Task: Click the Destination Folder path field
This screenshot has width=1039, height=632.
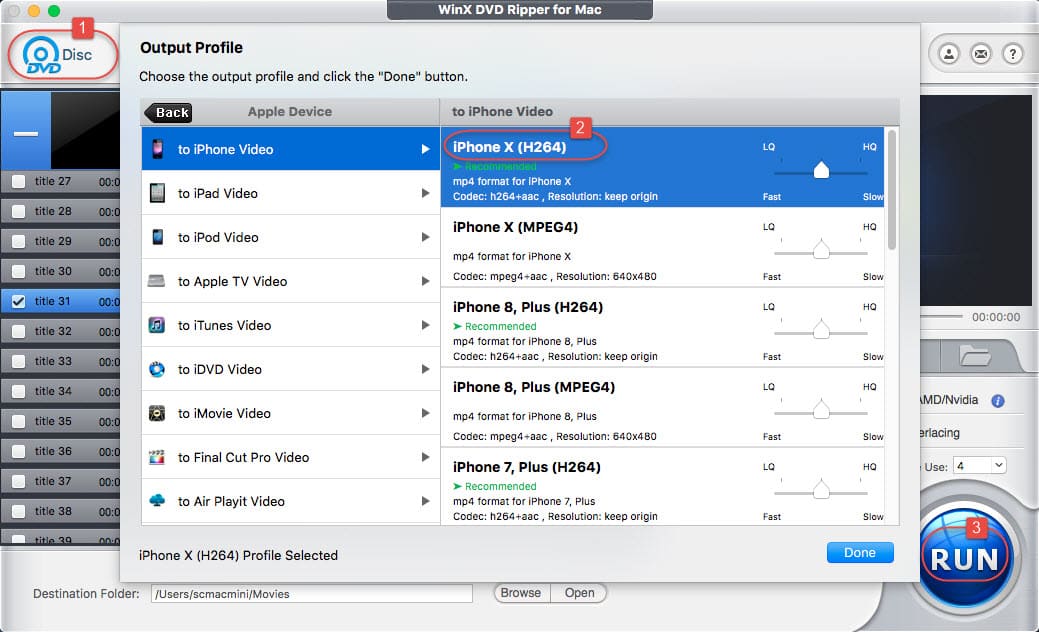Action: [311, 594]
